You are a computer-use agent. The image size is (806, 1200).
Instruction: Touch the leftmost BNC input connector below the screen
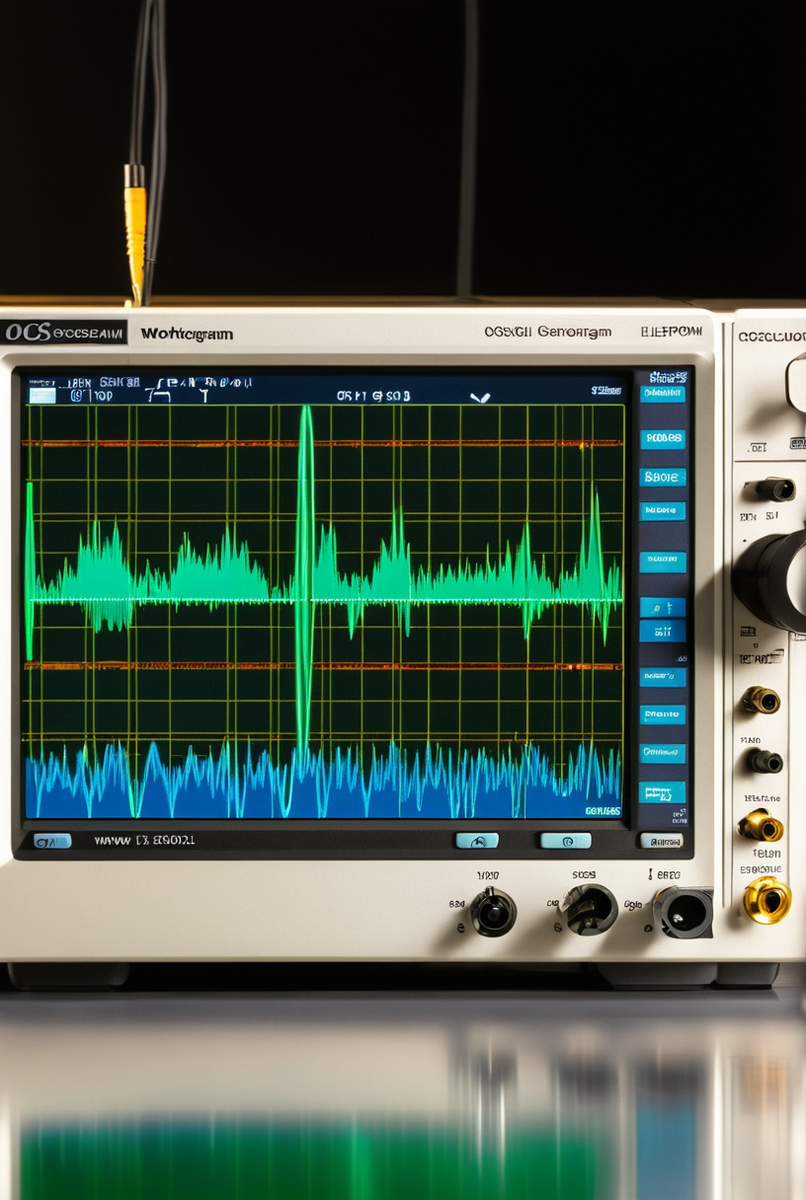coord(494,911)
